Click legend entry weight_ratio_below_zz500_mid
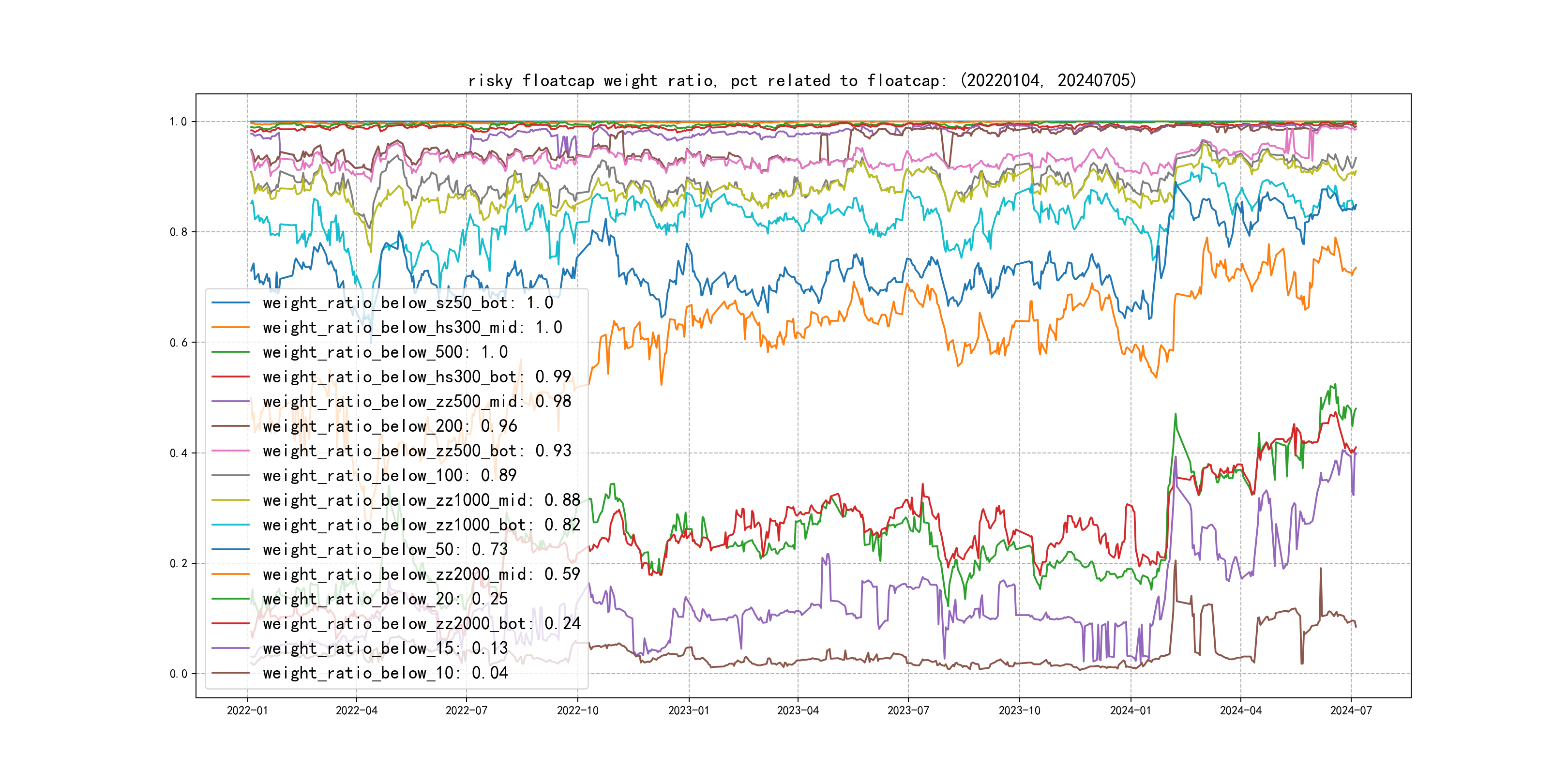Image resolution: width=1568 pixels, height=784 pixels. coord(416,401)
